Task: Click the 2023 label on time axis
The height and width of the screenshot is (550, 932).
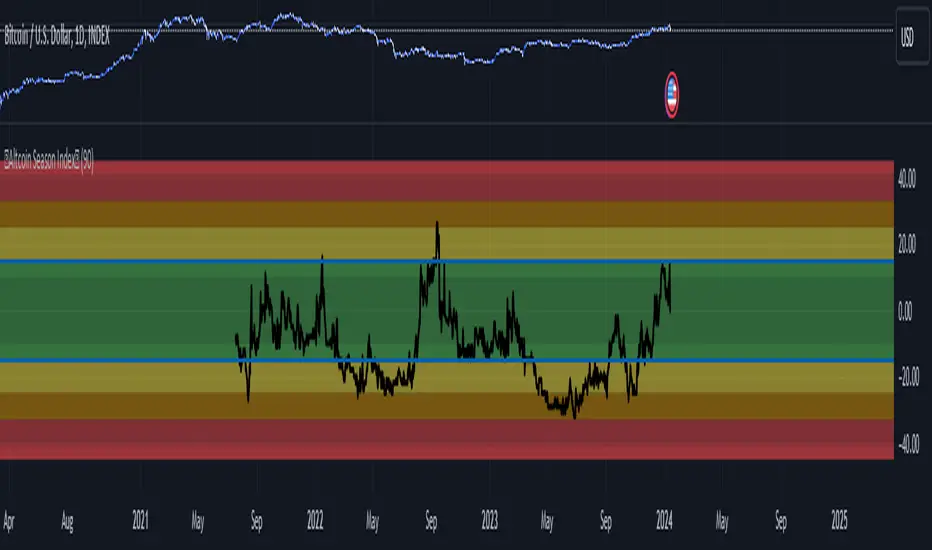Action: (490, 521)
